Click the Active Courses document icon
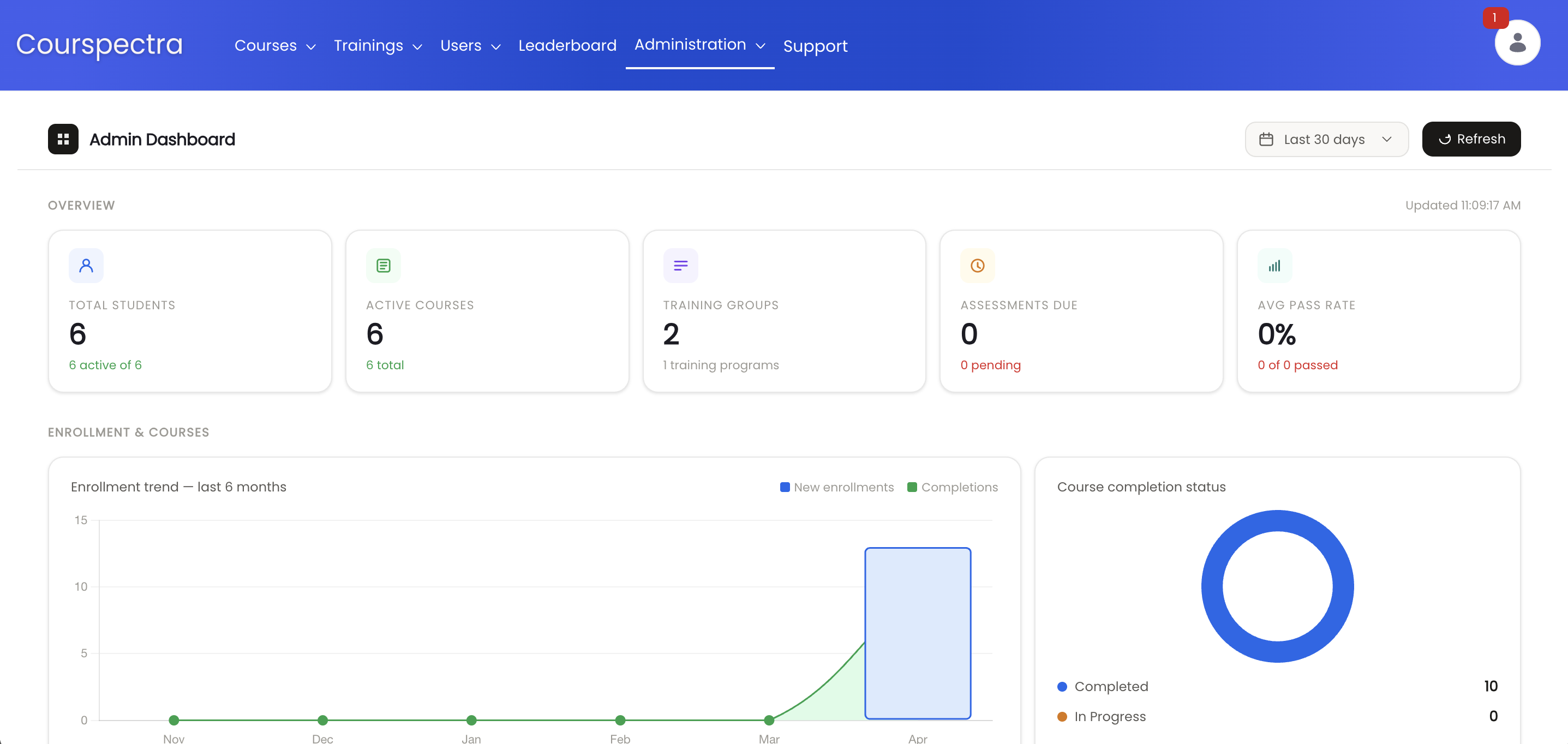The height and width of the screenshot is (744, 1568). pos(384,266)
